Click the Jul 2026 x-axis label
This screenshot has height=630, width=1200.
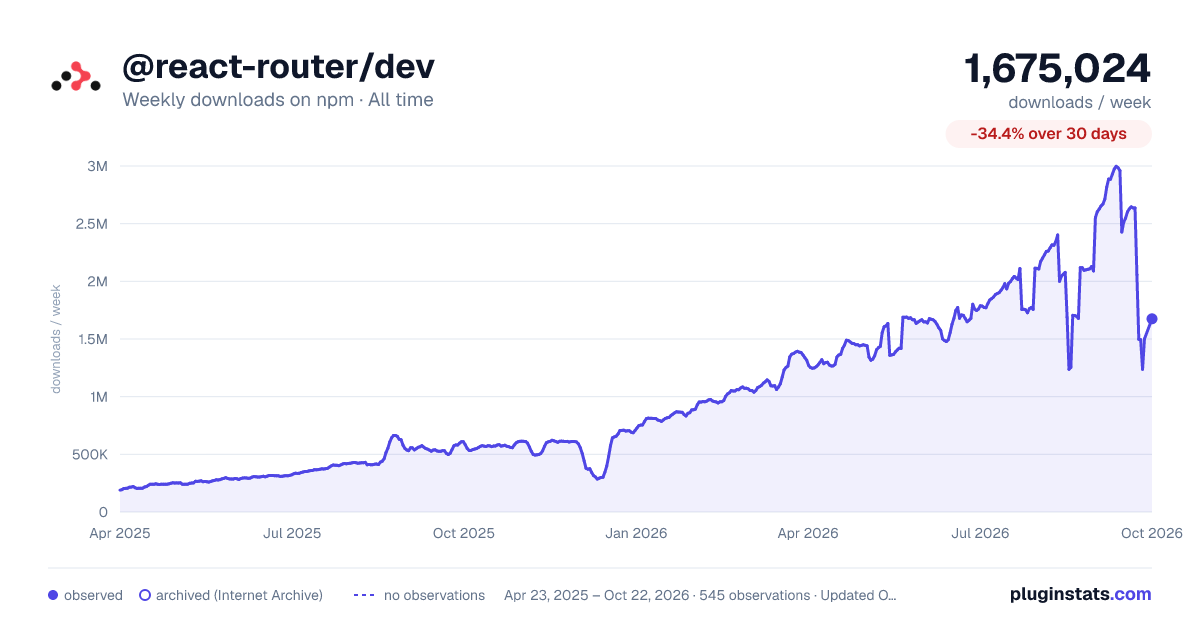point(980,533)
